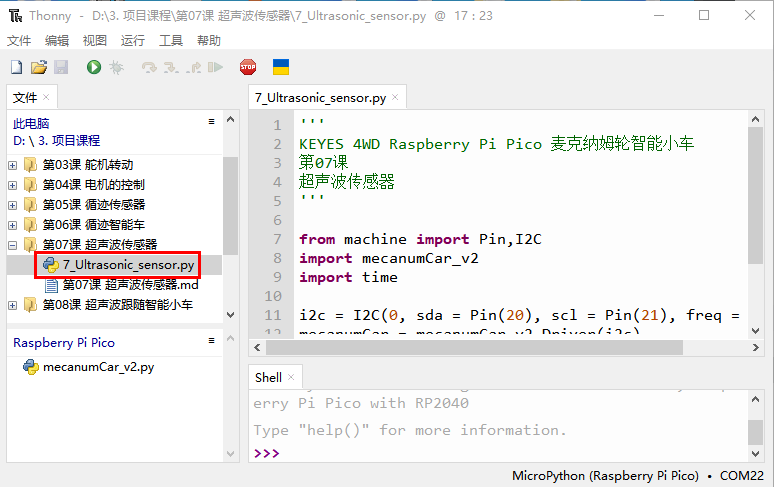Select the 第07课 超声波传感器 folder row

click(x=115, y=245)
